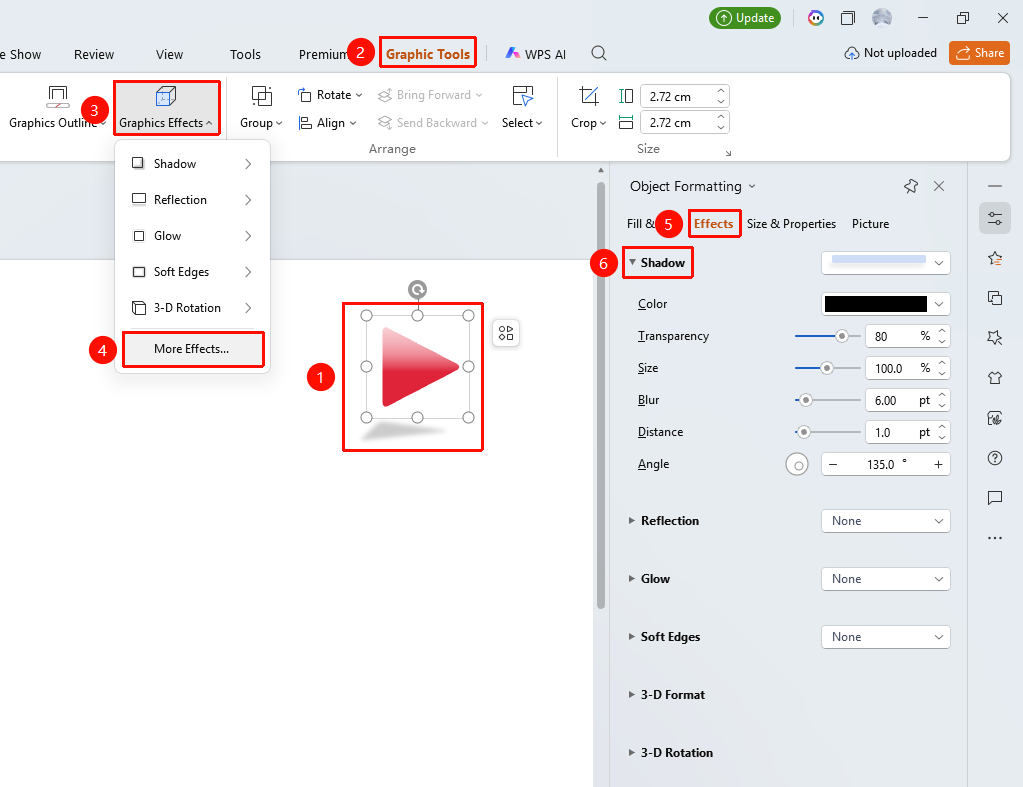Open the Reflection preset dropdown showing None
This screenshot has height=787, width=1023.
click(885, 521)
